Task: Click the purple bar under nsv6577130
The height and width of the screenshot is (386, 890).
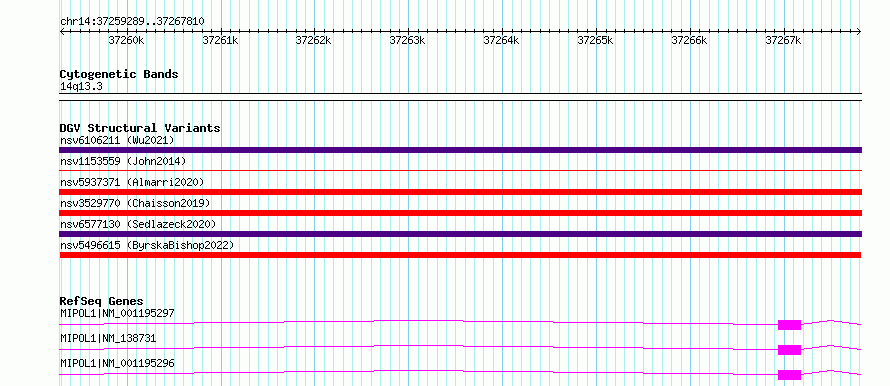Action: 460,234
